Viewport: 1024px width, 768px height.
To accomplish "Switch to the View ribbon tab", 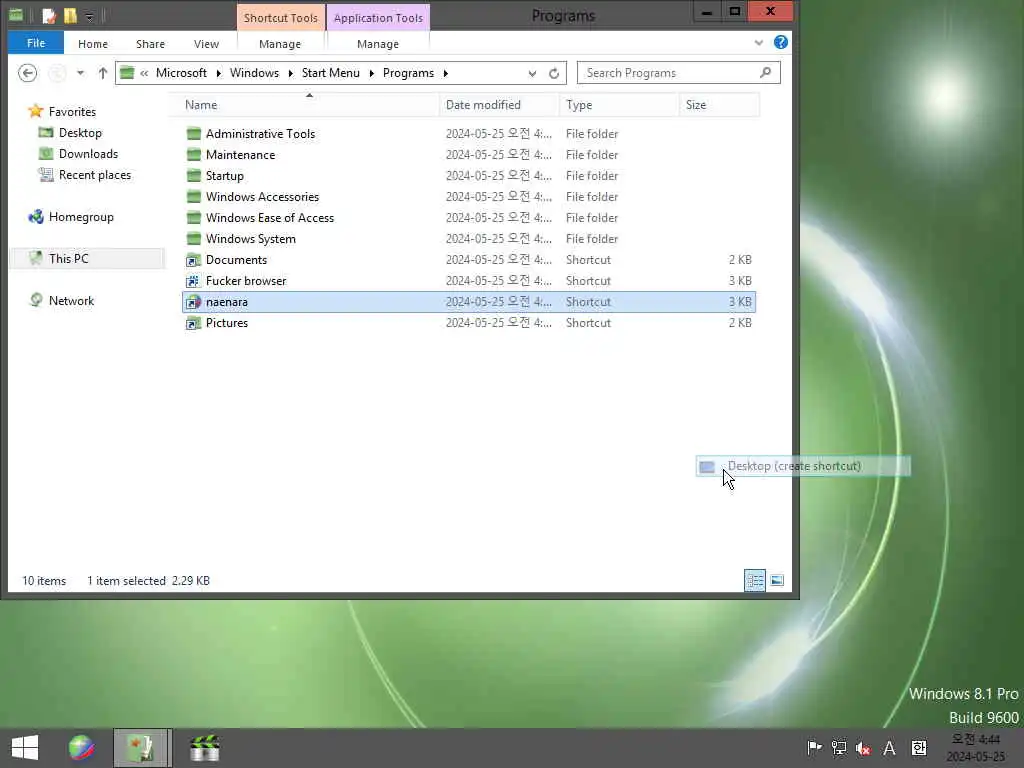I will pos(206,44).
